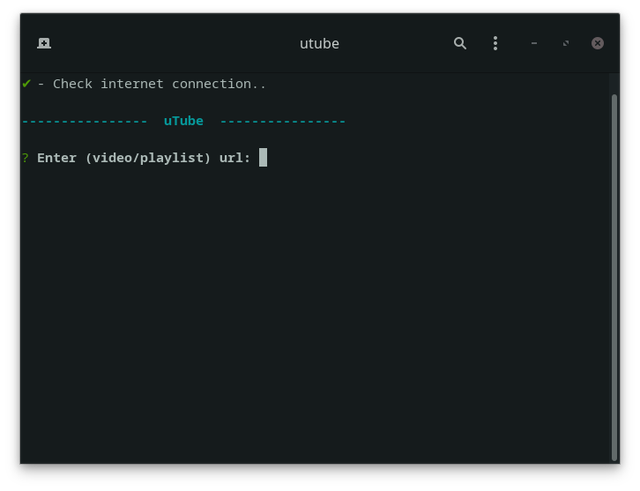Click the vertical scrollbar thumb

[x=614, y=278]
